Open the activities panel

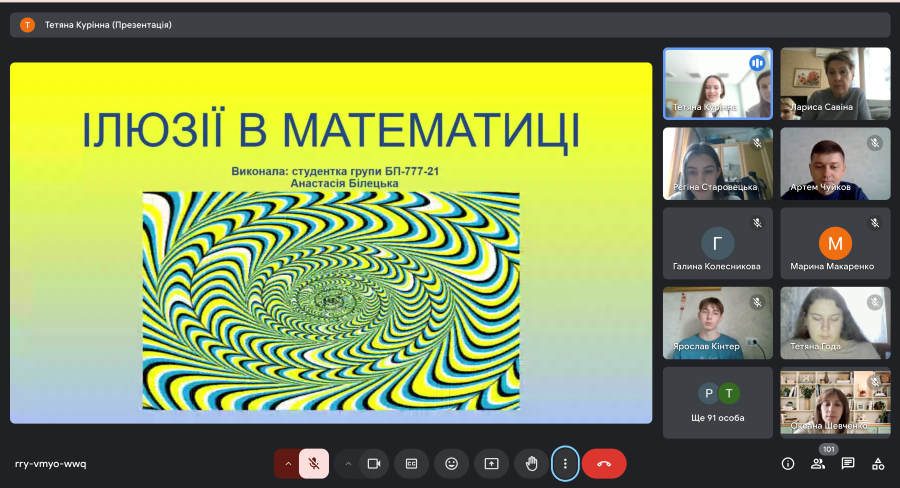point(878,464)
